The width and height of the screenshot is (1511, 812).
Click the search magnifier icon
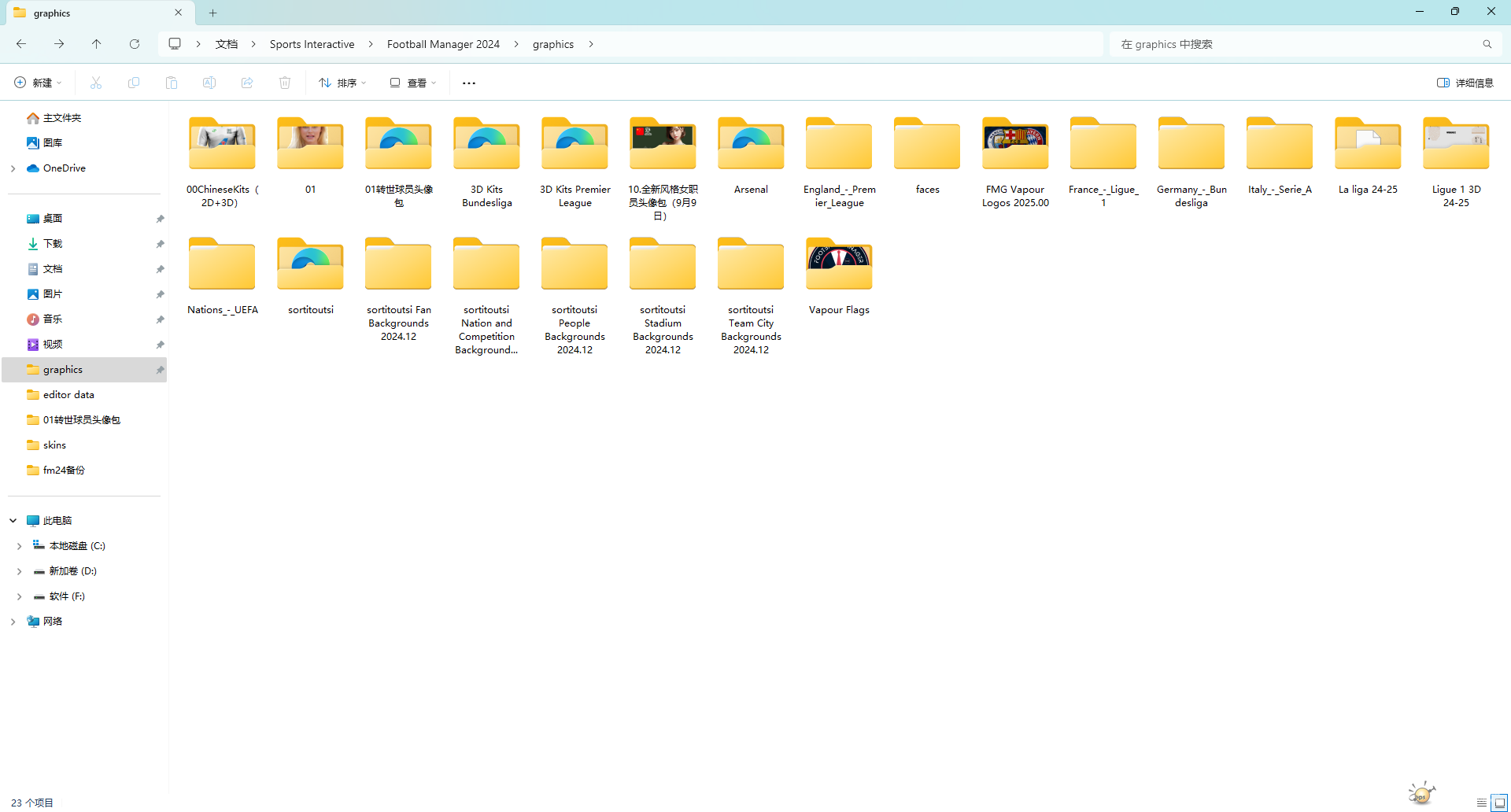pos(1487,44)
